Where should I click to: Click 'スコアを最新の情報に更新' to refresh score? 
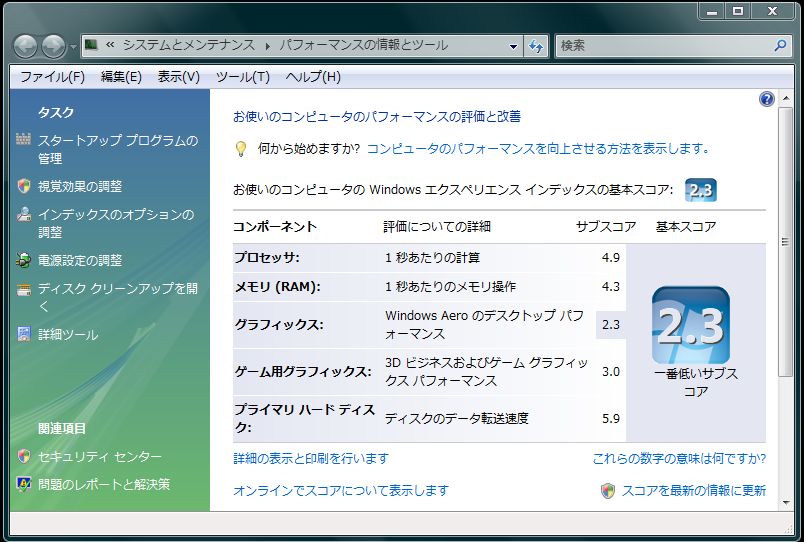coord(693,490)
